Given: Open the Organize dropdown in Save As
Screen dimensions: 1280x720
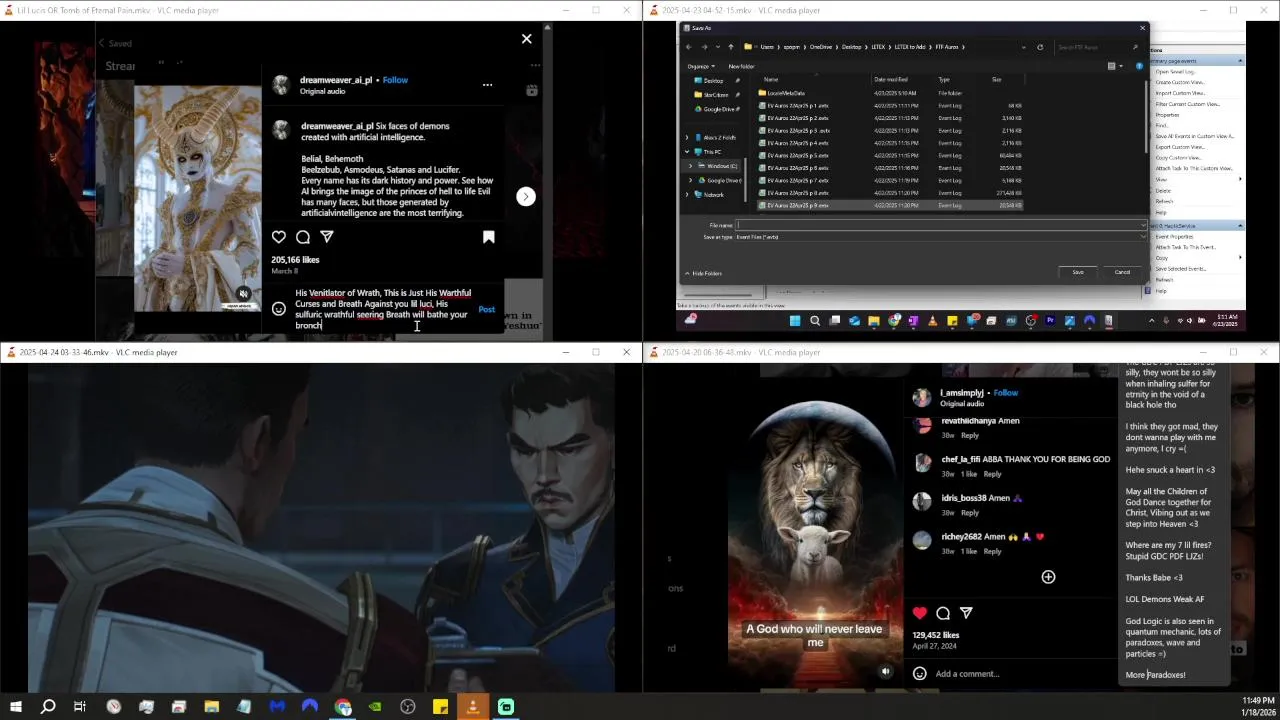Looking at the screenshot, I should (700, 66).
